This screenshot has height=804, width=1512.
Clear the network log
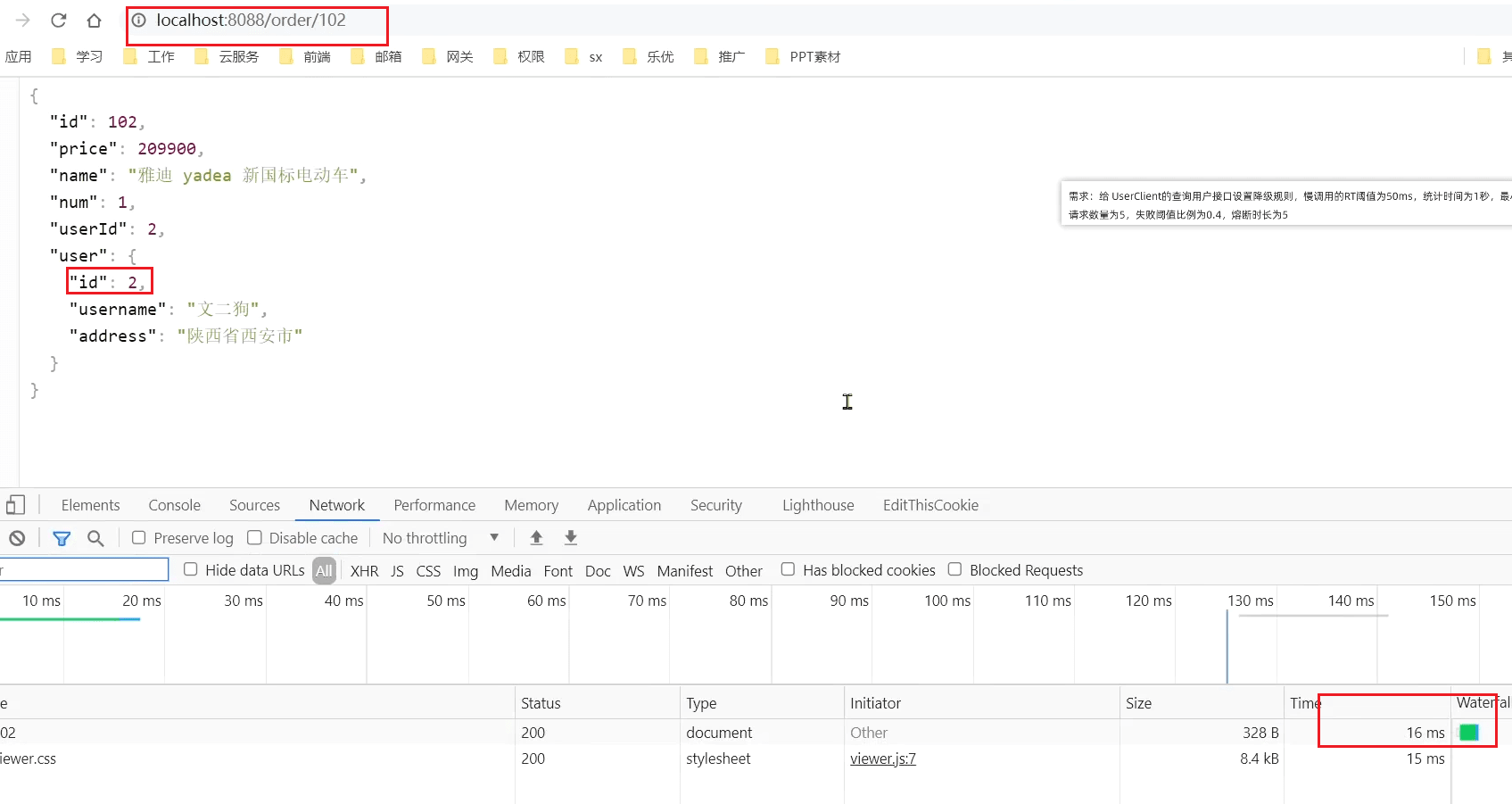(17, 538)
